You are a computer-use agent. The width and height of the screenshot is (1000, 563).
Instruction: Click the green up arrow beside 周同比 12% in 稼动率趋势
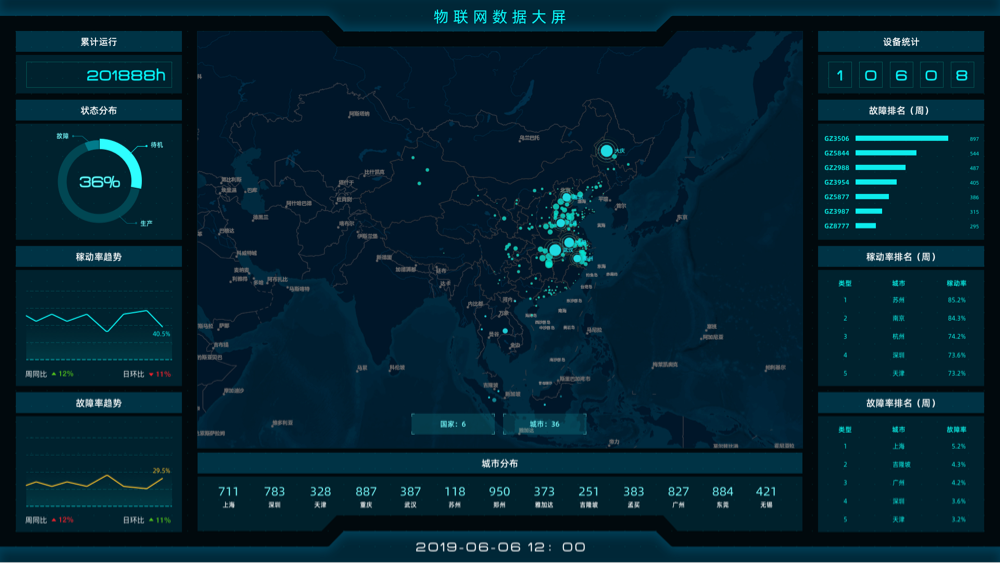click(x=54, y=374)
